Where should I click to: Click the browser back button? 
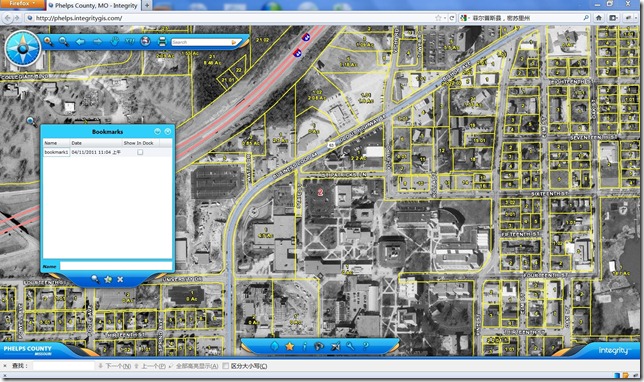pyautogui.click(x=7, y=18)
